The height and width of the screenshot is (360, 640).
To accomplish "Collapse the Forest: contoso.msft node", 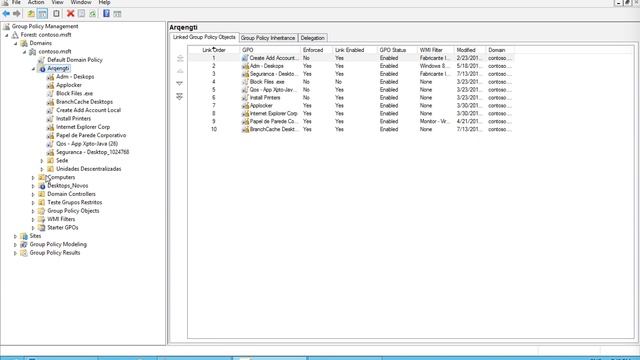I will (x=7, y=36).
